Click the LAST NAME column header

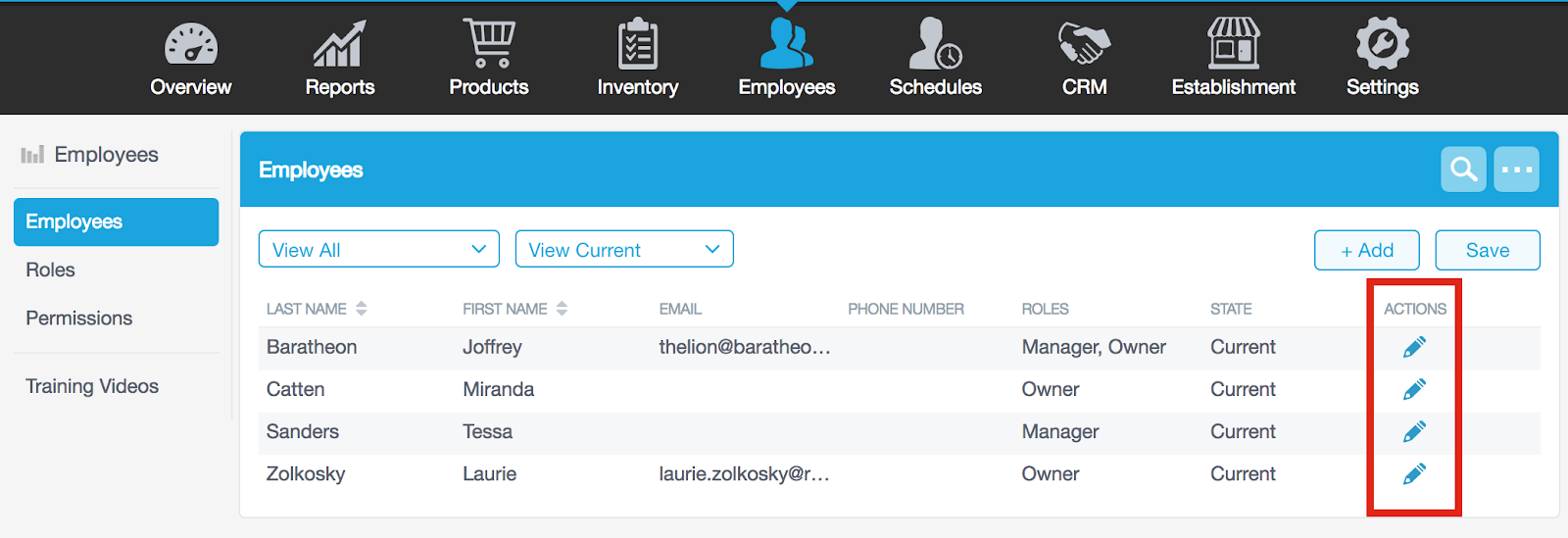pos(307,309)
